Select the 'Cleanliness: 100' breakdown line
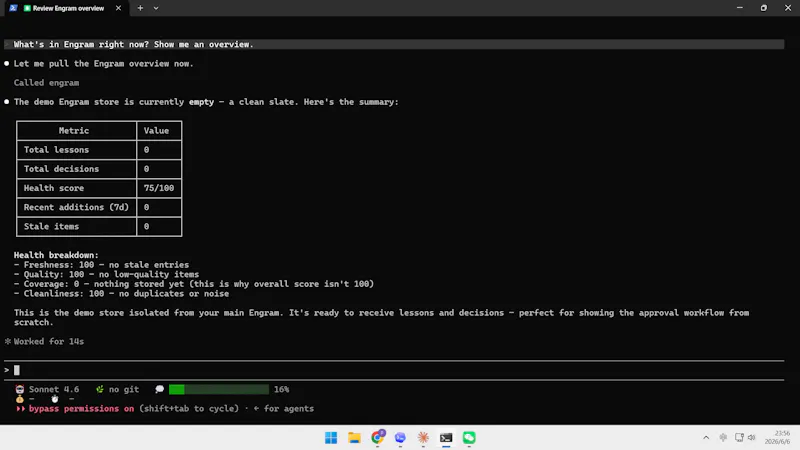The image size is (800, 450). point(121,293)
